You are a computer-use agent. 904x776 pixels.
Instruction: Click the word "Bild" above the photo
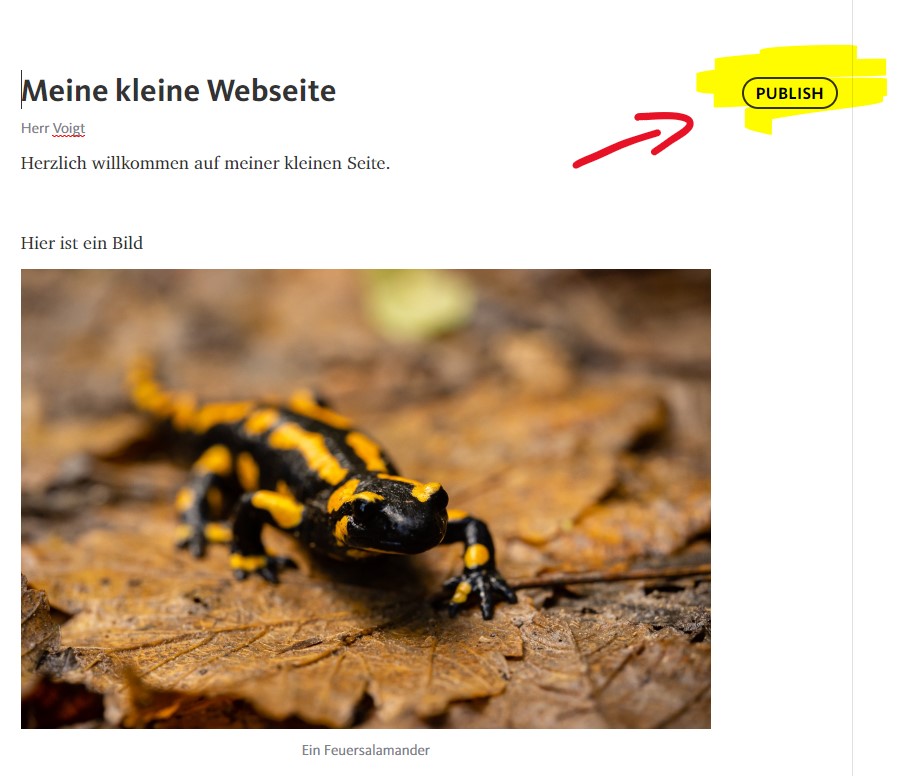click(127, 243)
